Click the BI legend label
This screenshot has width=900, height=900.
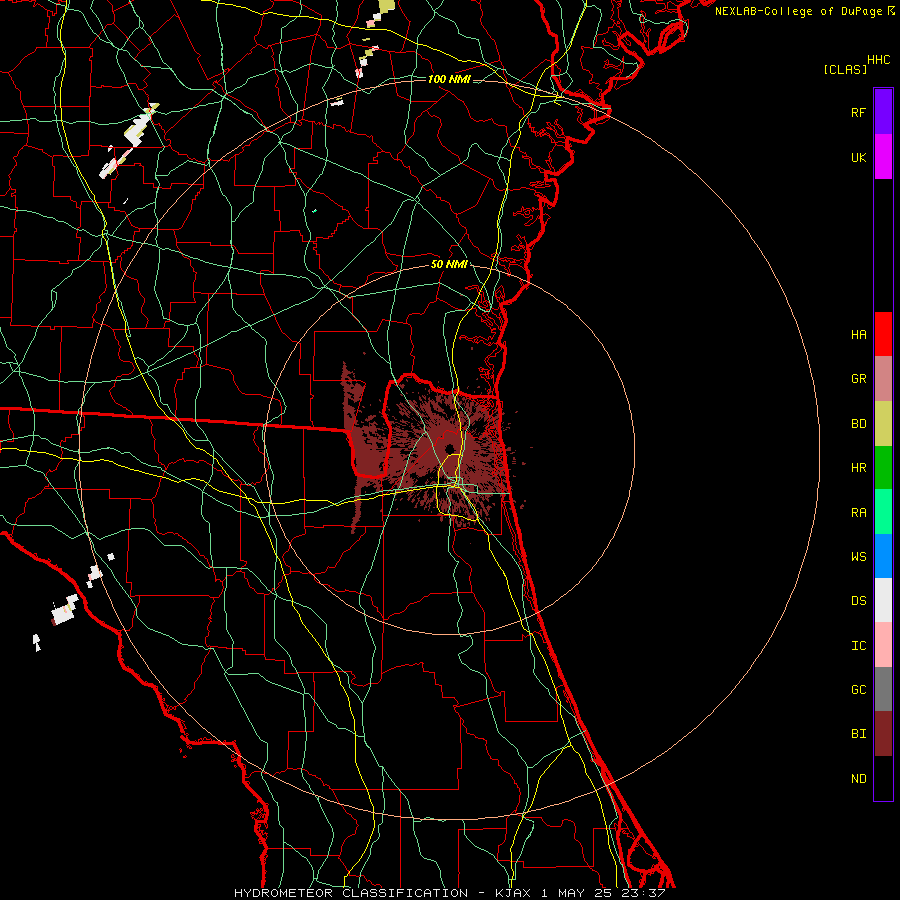click(x=858, y=734)
